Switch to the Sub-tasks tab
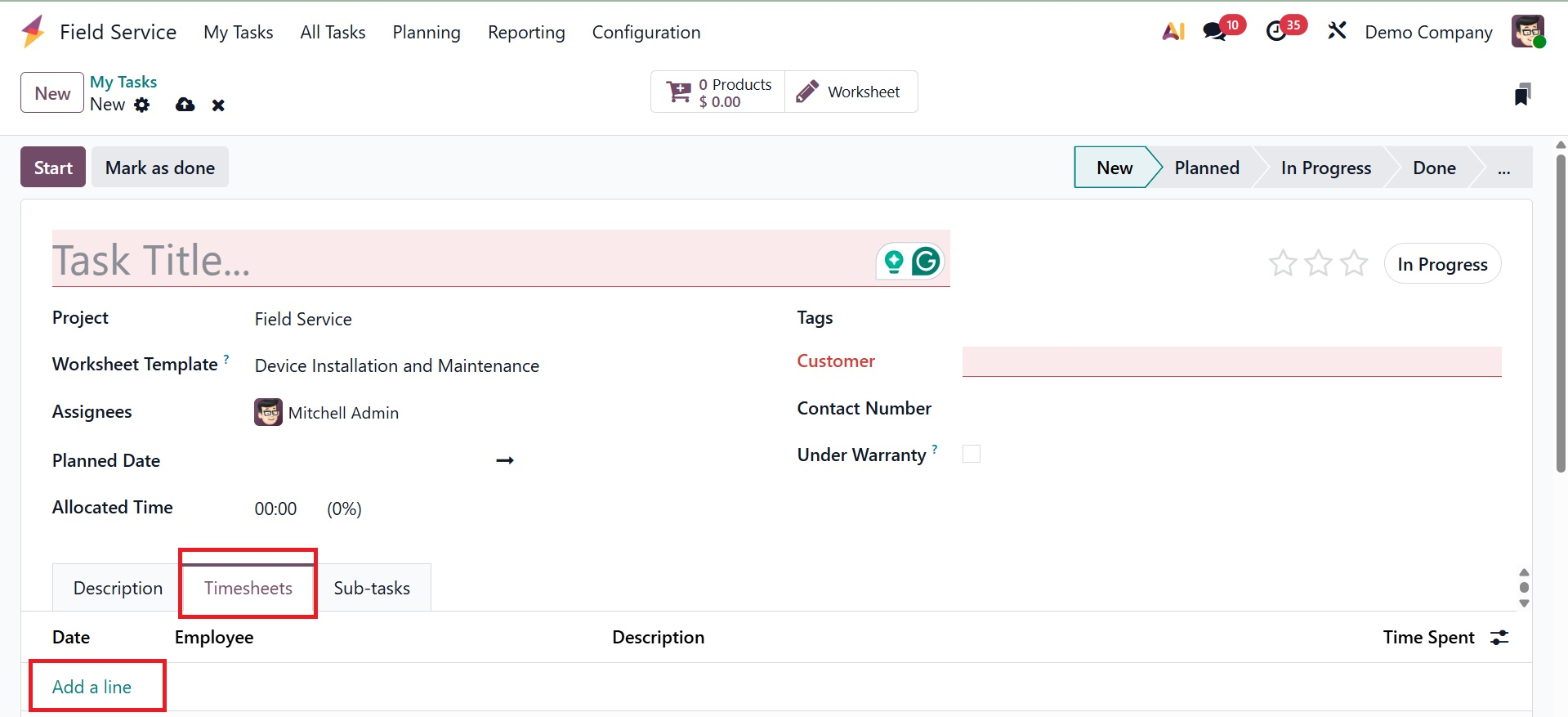This screenshot has width=1568, height=717. 372,588
